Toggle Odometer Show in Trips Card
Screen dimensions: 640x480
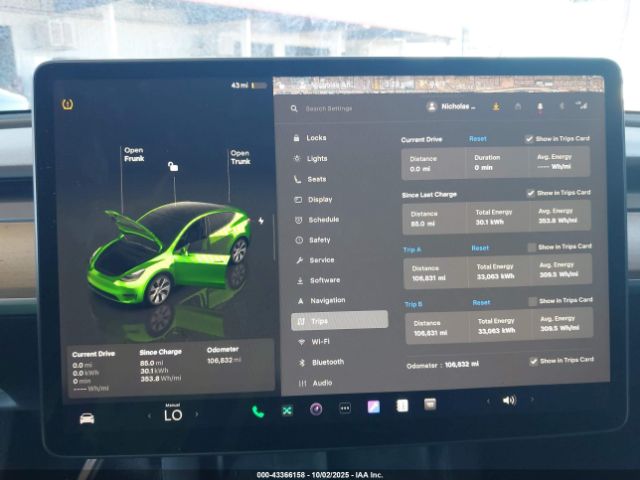(x=533, y=361)
